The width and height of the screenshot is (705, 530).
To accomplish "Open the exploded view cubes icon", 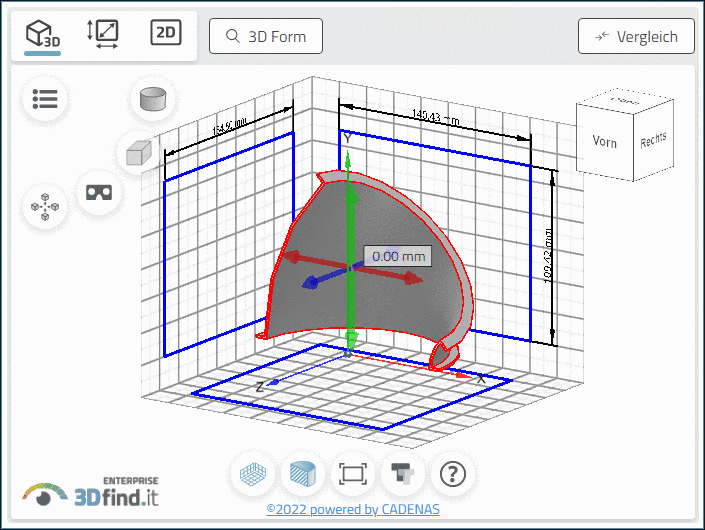I will 45,207.
